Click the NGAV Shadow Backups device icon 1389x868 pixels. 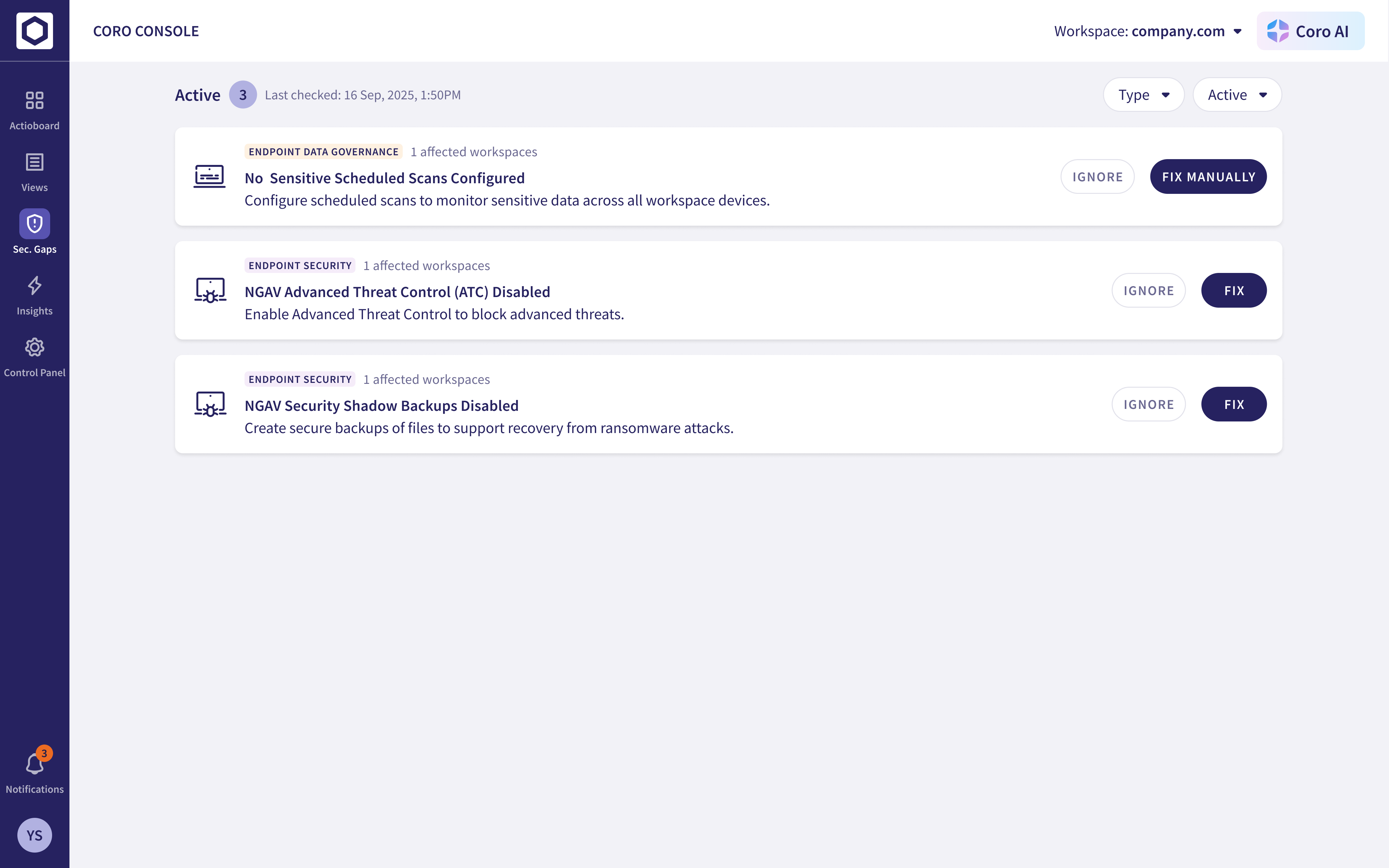tap(210, 404)
